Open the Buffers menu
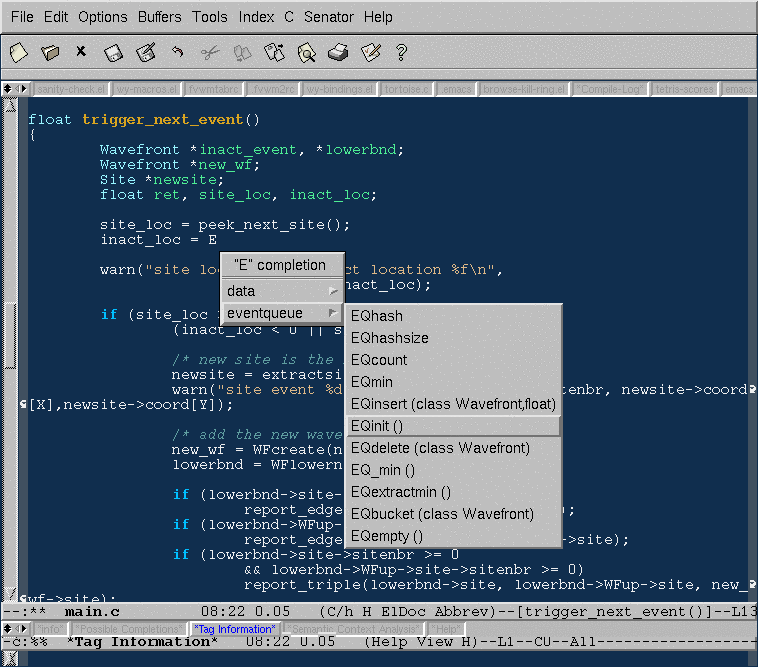This screenshot has height=667, width=758. [159, 17]
